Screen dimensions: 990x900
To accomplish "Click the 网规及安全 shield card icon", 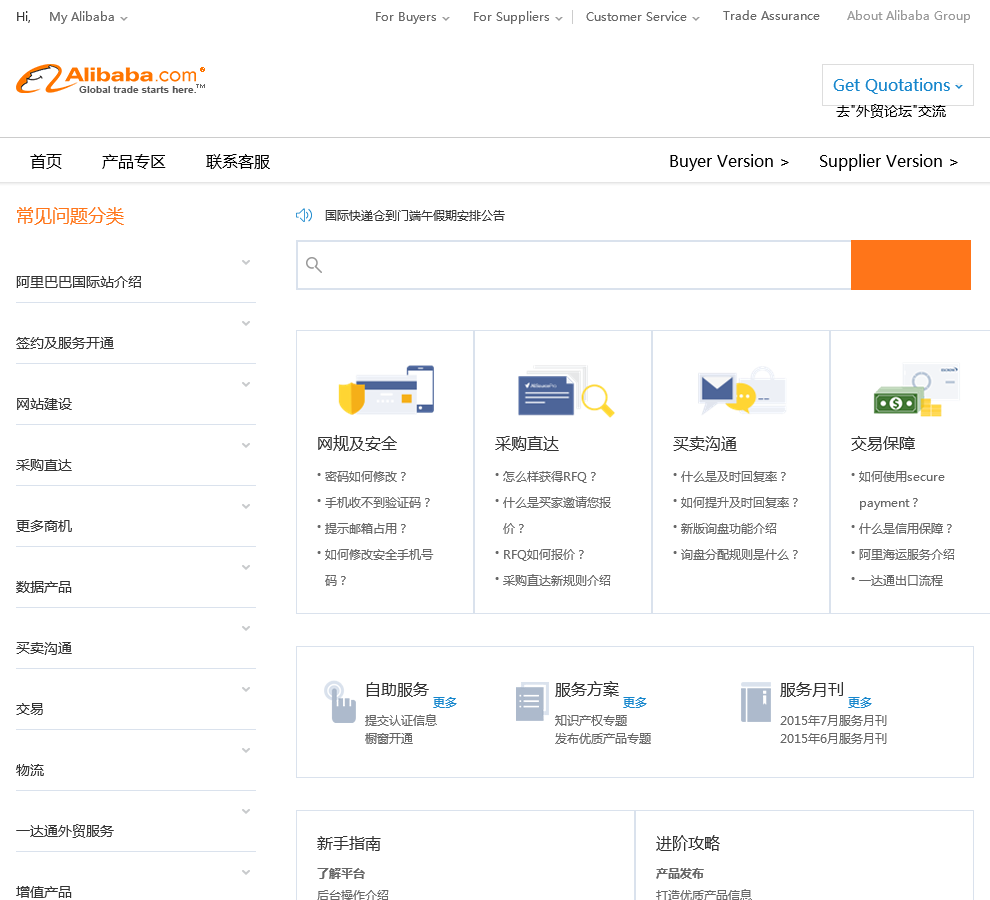I will click(386, 390).
